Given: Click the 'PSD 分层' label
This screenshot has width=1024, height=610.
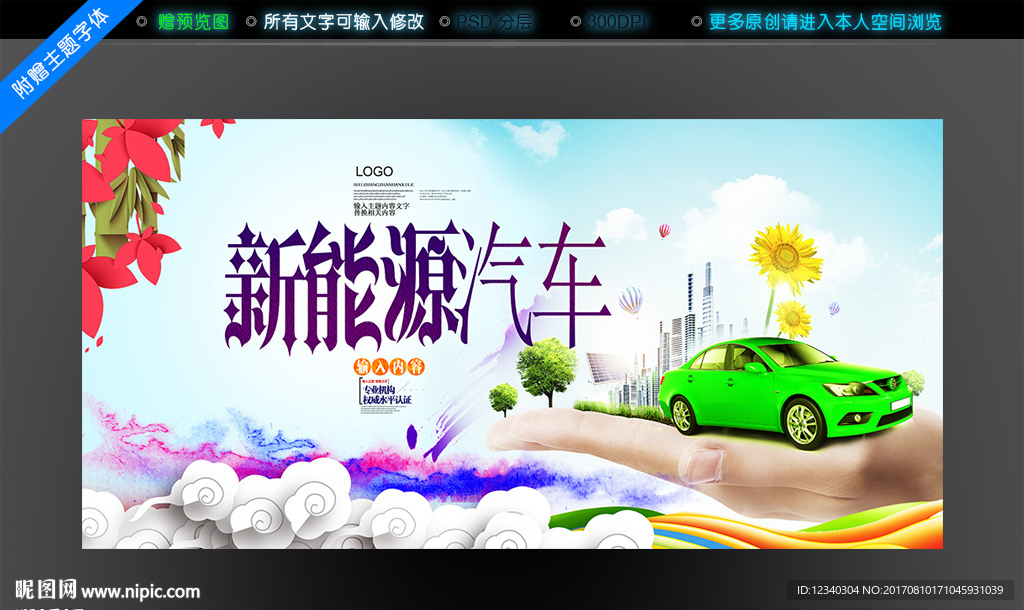Looking at the screenshot, I should [494, 22].
